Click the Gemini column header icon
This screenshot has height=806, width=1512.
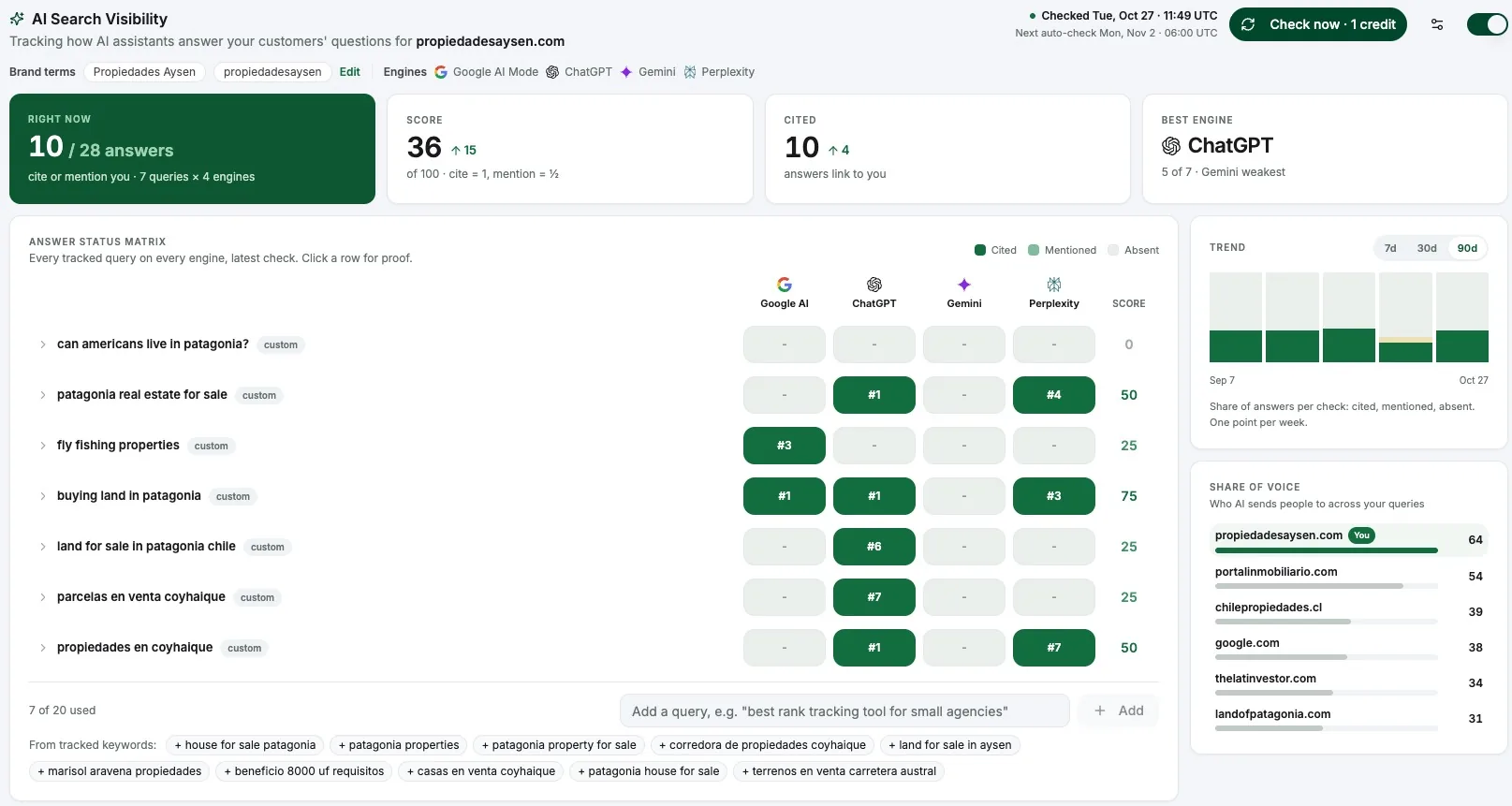click(x=964, y=285)
